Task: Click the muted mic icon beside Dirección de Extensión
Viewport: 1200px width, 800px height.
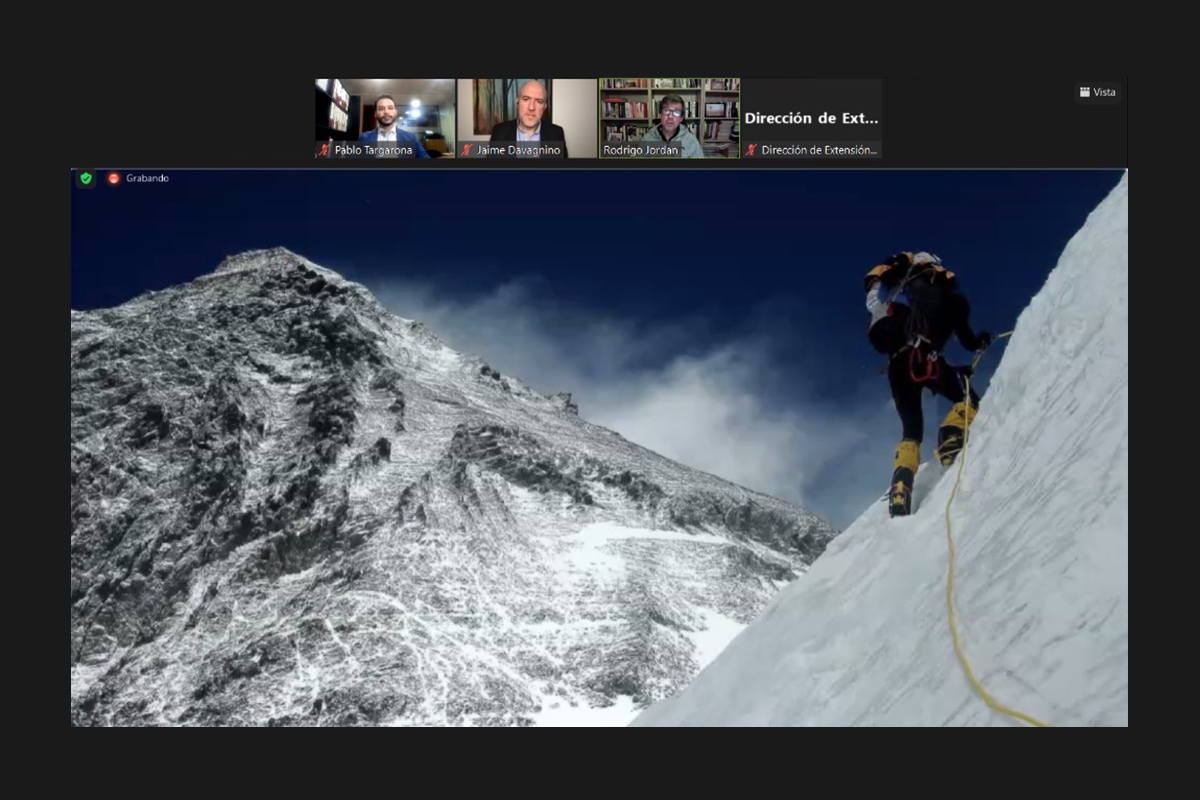Action: point(751,150)
